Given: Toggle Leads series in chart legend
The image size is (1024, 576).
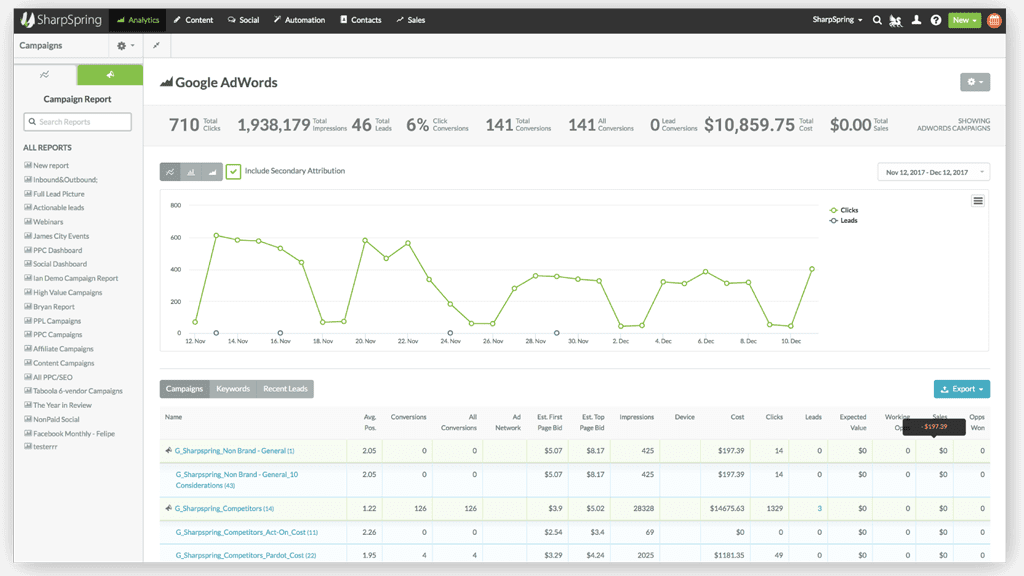Looking at the screenshot, I should [x=843, y=221].
